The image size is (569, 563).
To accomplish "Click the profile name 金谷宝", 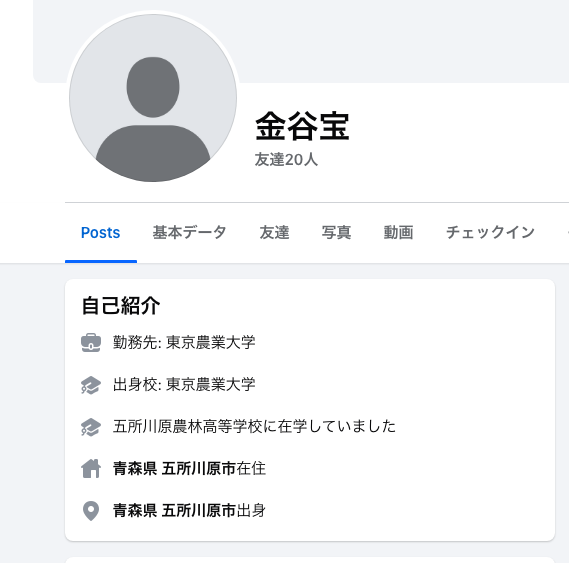I will [x=302, y=126].
